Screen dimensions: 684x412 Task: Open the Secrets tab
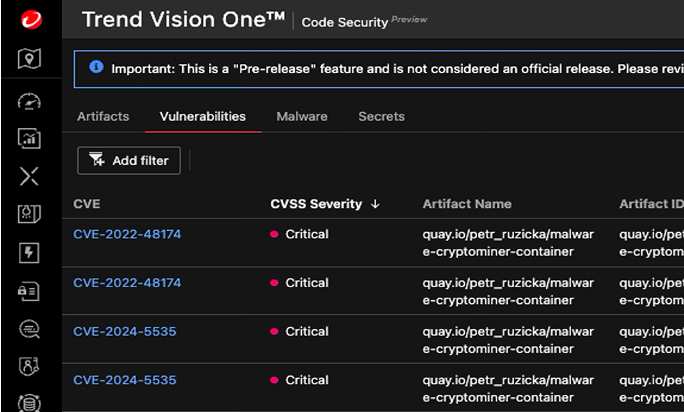(381, 116)
